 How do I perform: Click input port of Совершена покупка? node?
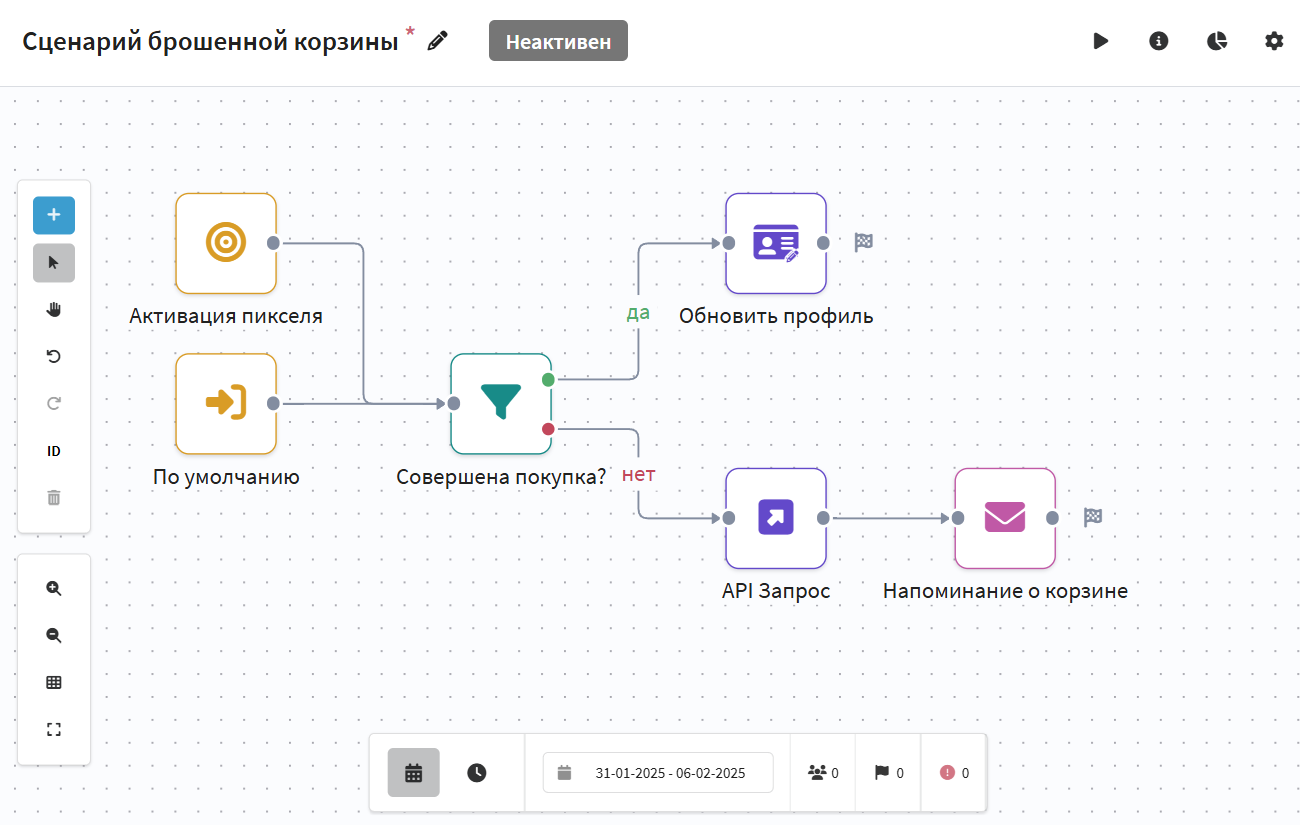tap(454, 403)
